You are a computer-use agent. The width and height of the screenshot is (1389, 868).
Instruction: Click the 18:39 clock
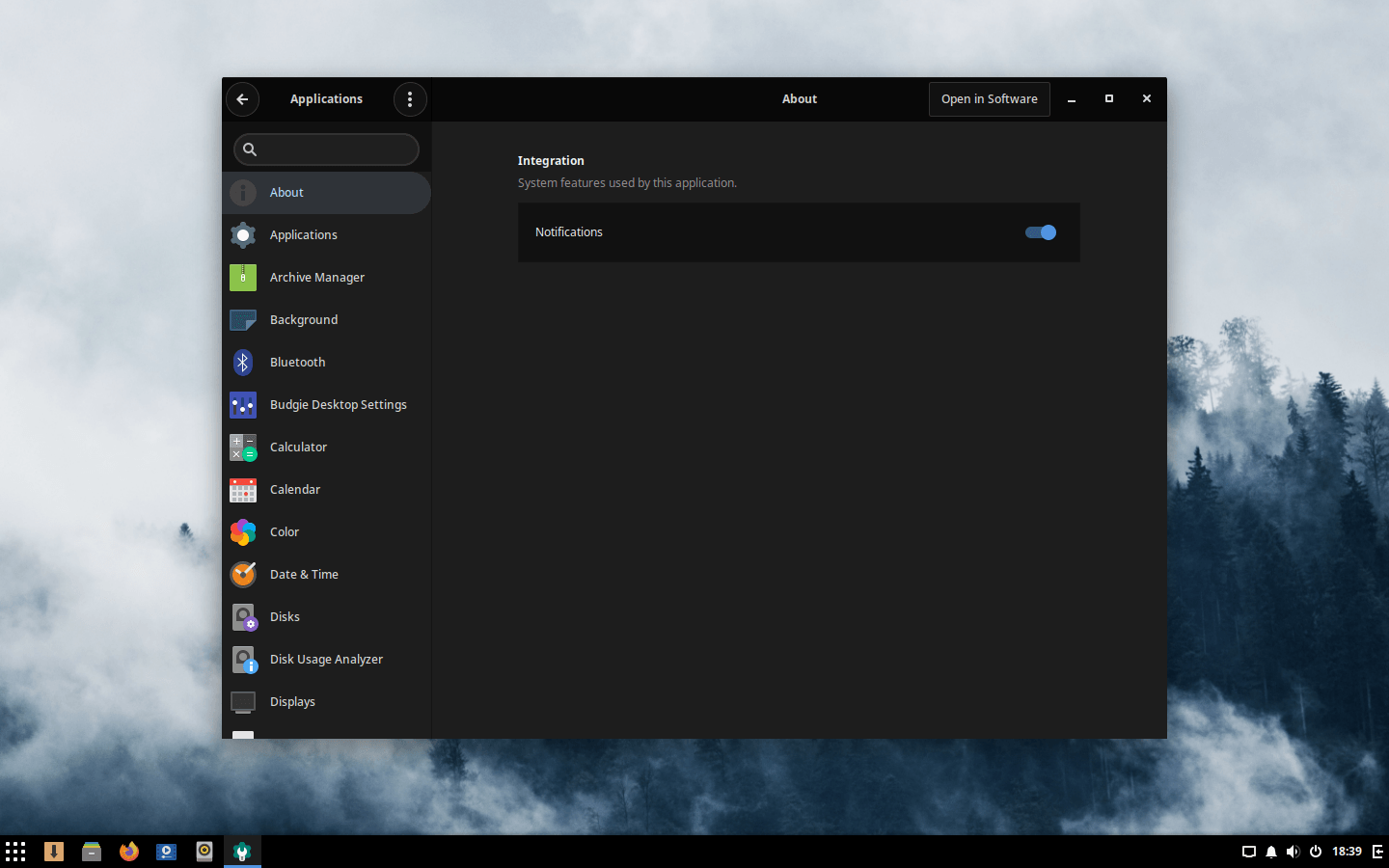point(1347,852)
